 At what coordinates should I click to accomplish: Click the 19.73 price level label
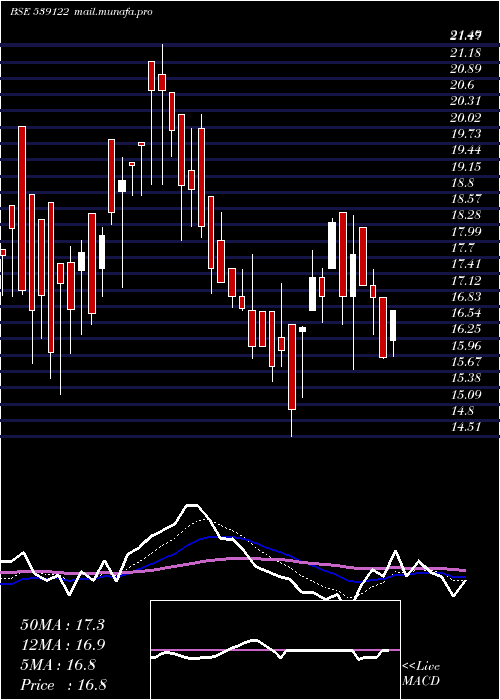(x=465, y=134)
